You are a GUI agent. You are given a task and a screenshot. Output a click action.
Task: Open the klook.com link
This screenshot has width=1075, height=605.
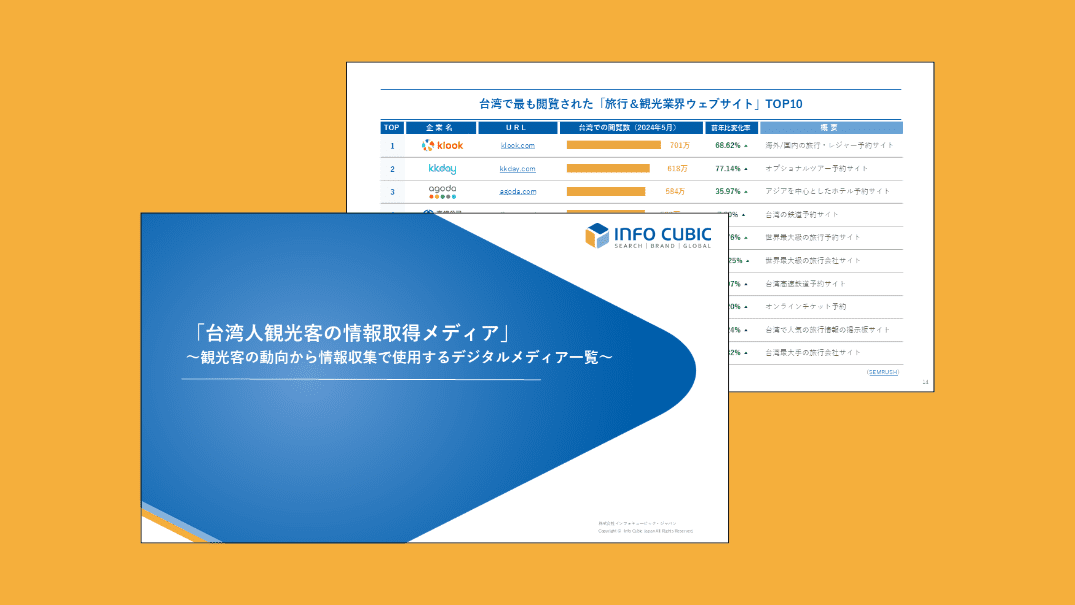518,145
